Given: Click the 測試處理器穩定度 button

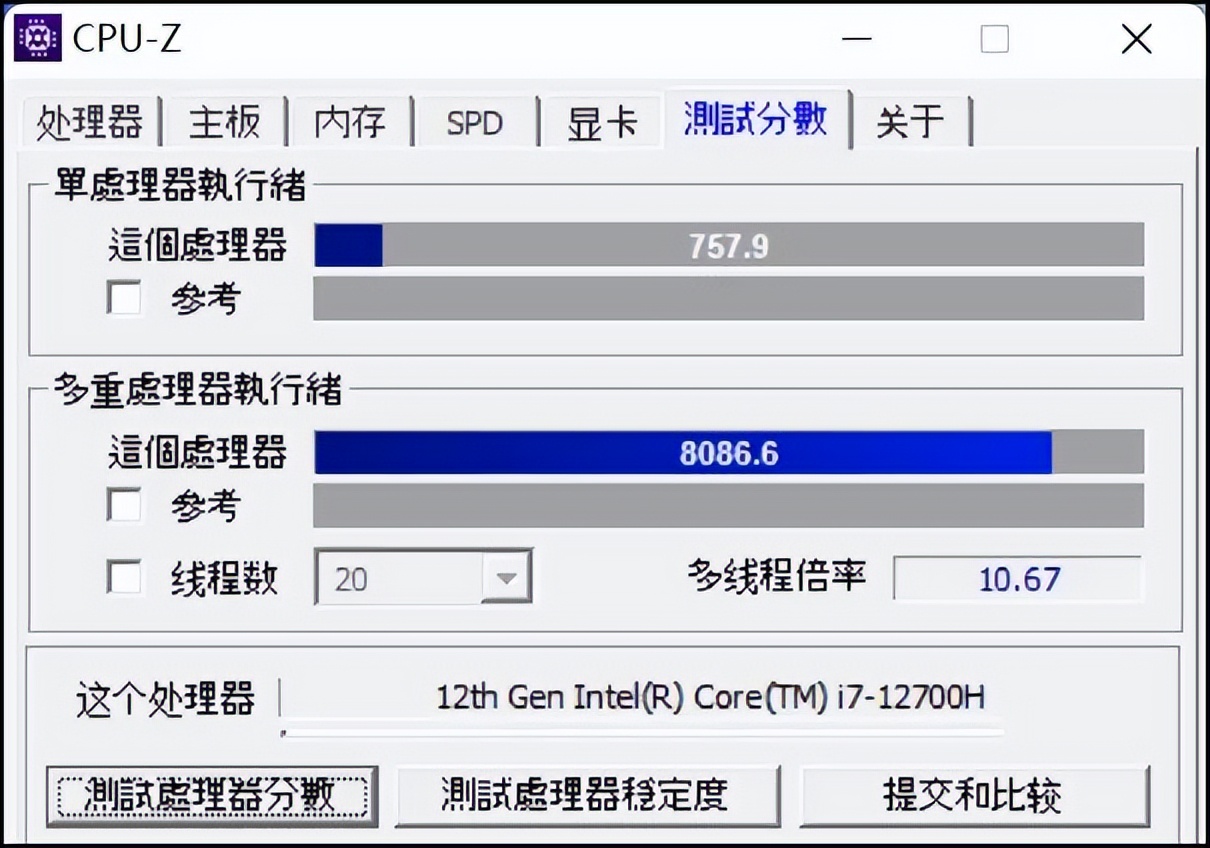Looking at the screenshot, I should coord(588,796).
